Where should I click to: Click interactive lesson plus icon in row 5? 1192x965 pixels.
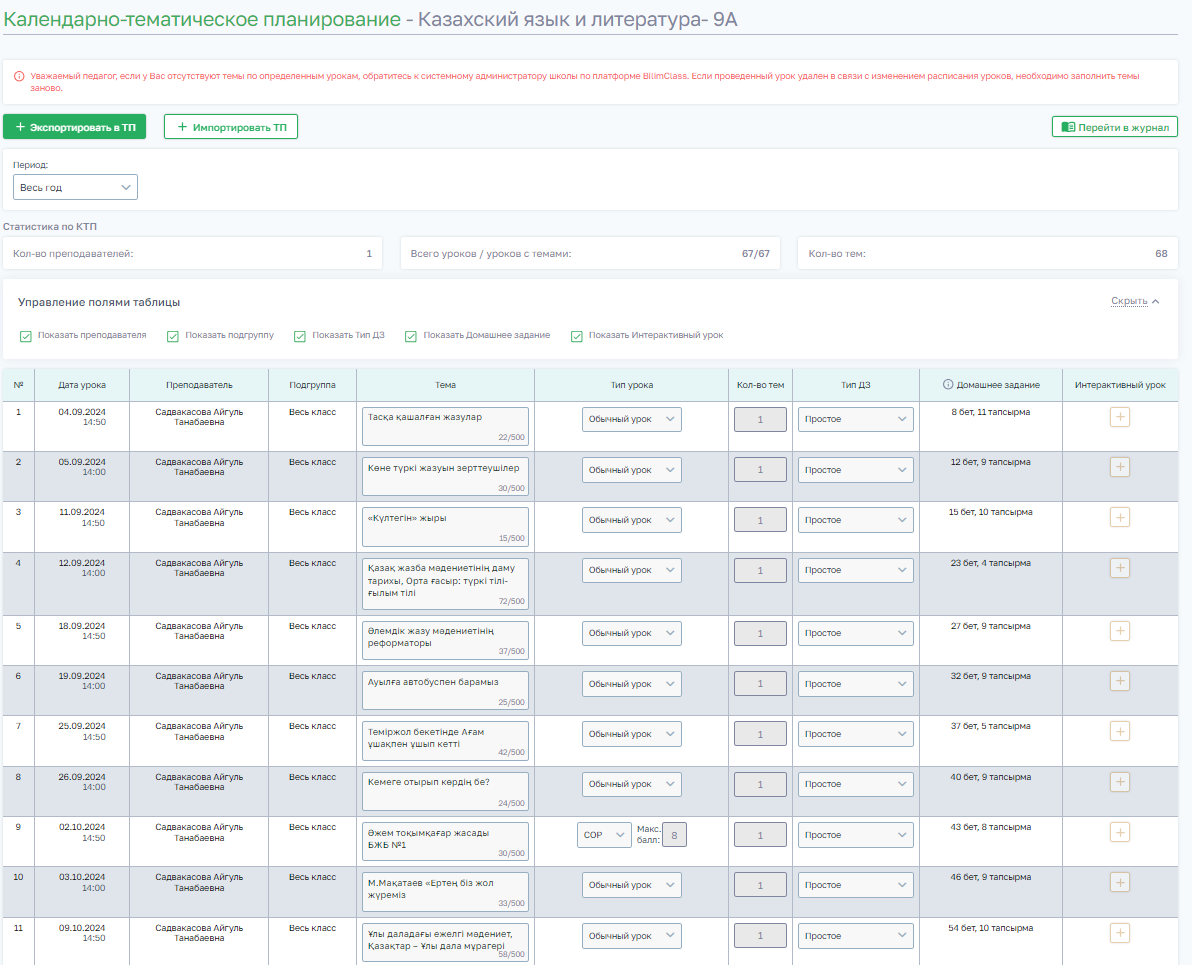(1120, 631)
